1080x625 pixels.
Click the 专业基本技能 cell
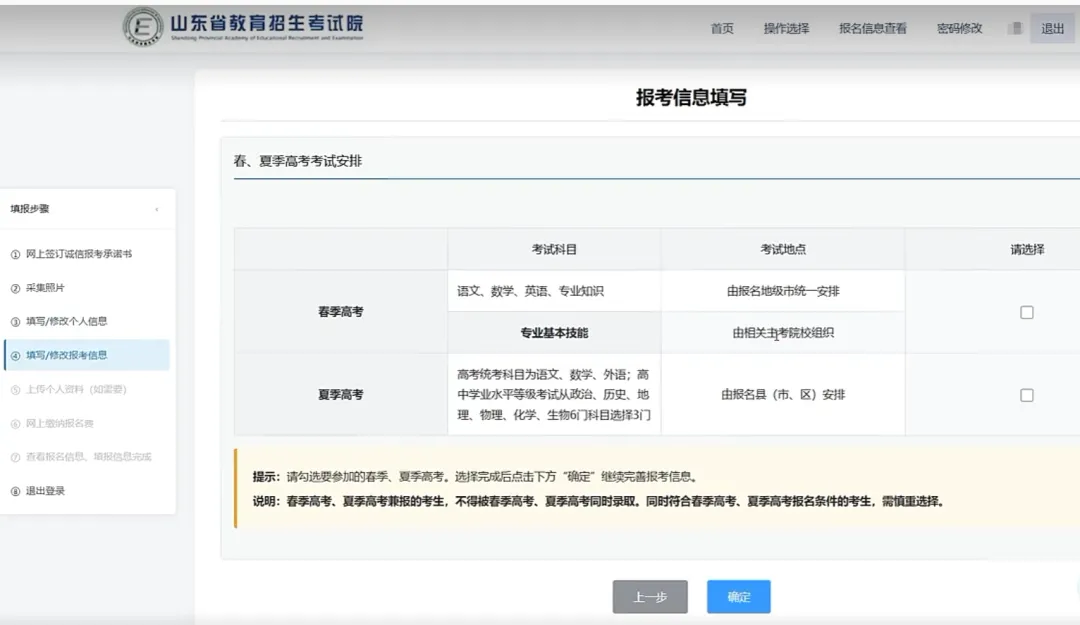click(554, 333)
